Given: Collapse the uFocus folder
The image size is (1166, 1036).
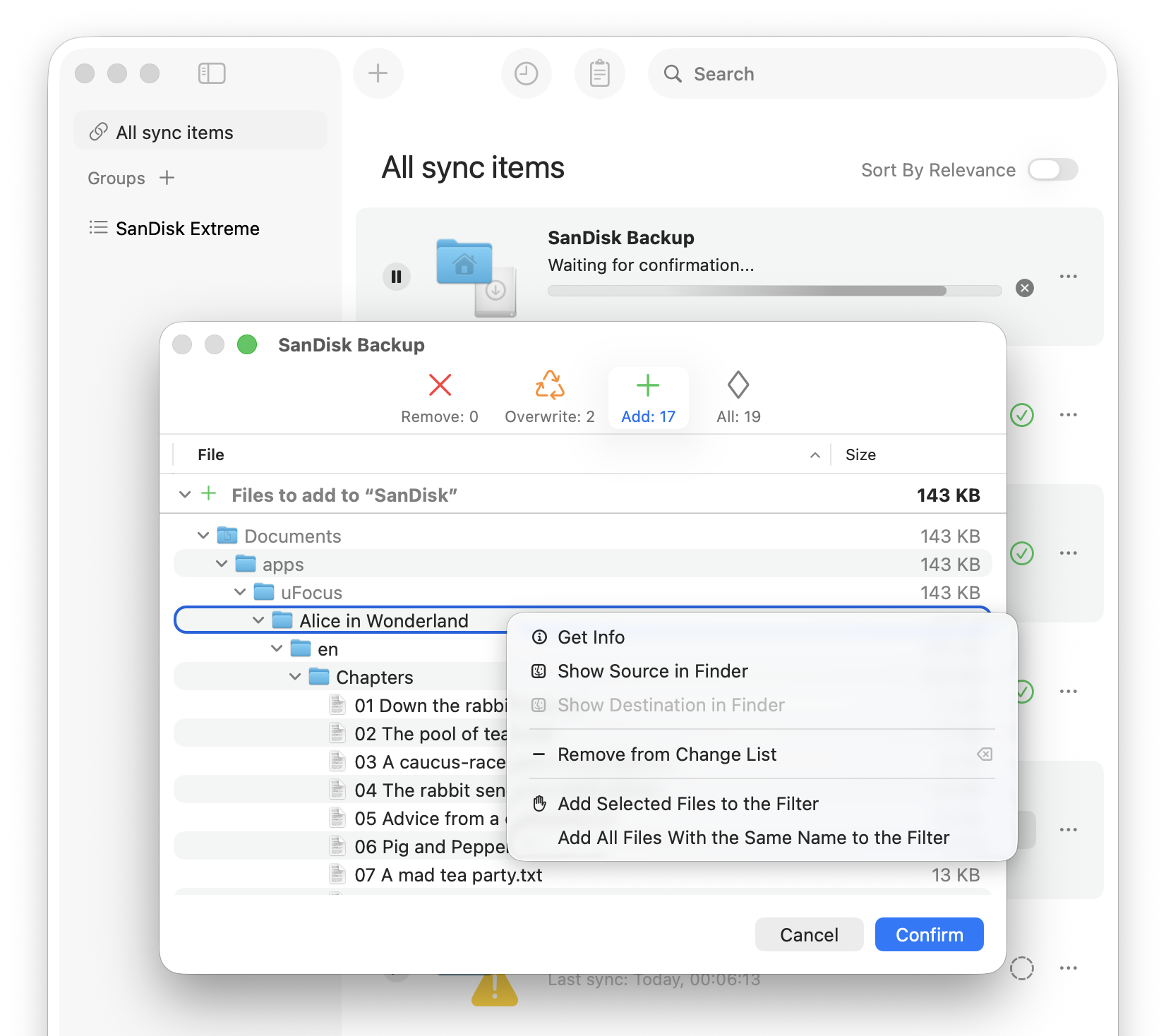Looking at the screenshot, I should point(240,593).
